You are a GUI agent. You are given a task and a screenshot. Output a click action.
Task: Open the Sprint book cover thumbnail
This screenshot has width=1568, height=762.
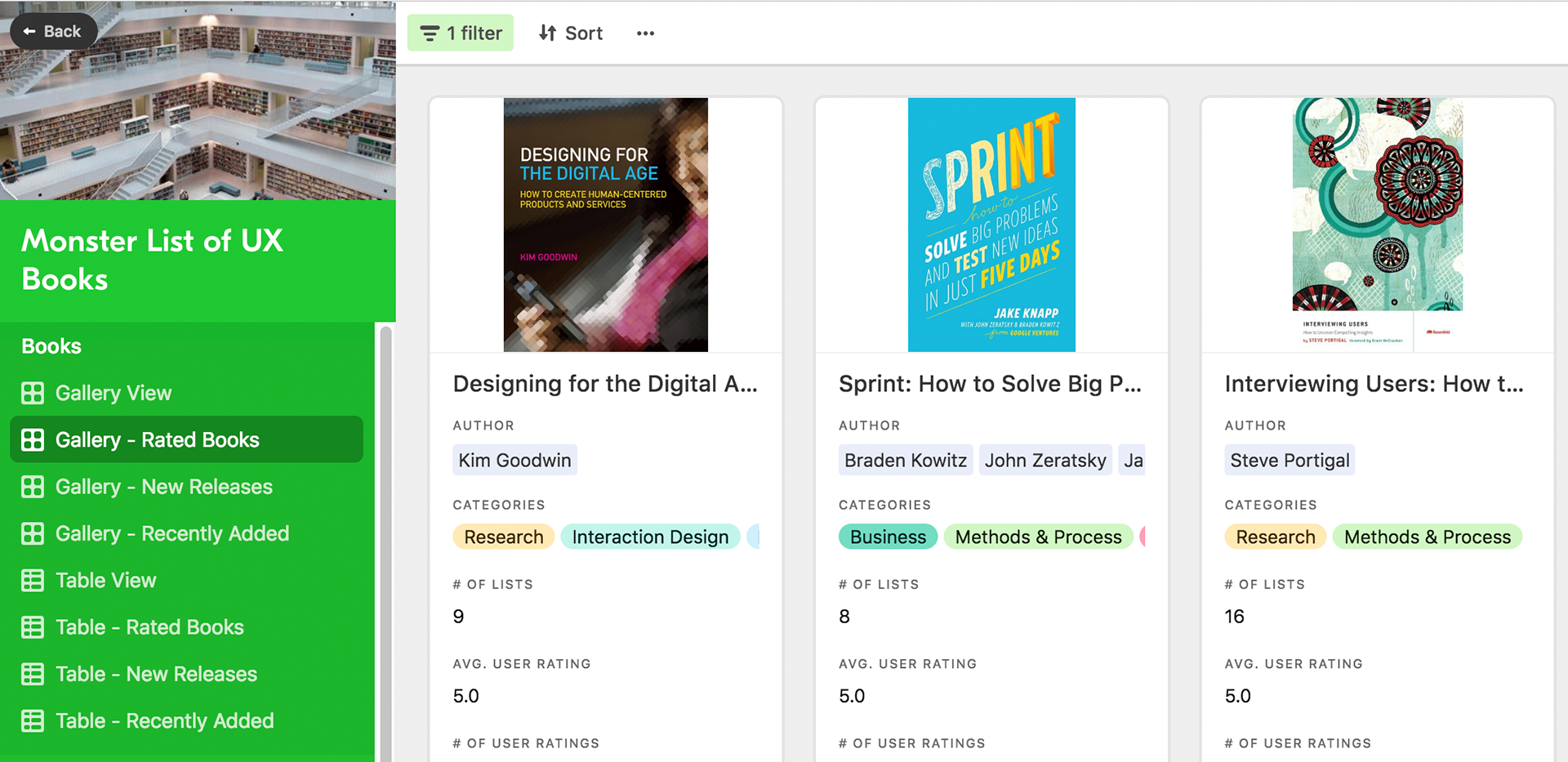991,225
